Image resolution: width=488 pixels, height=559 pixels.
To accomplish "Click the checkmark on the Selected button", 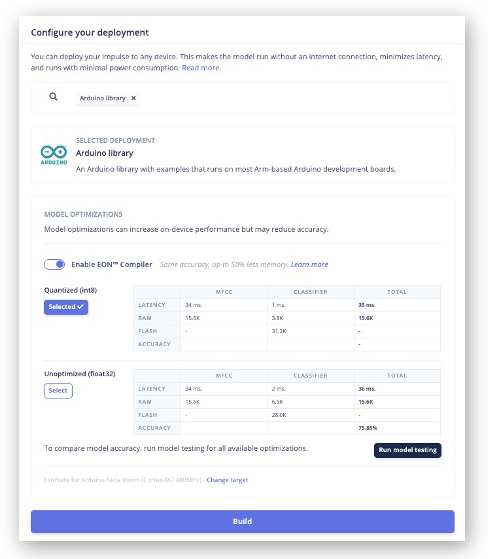I will [81, 307].
